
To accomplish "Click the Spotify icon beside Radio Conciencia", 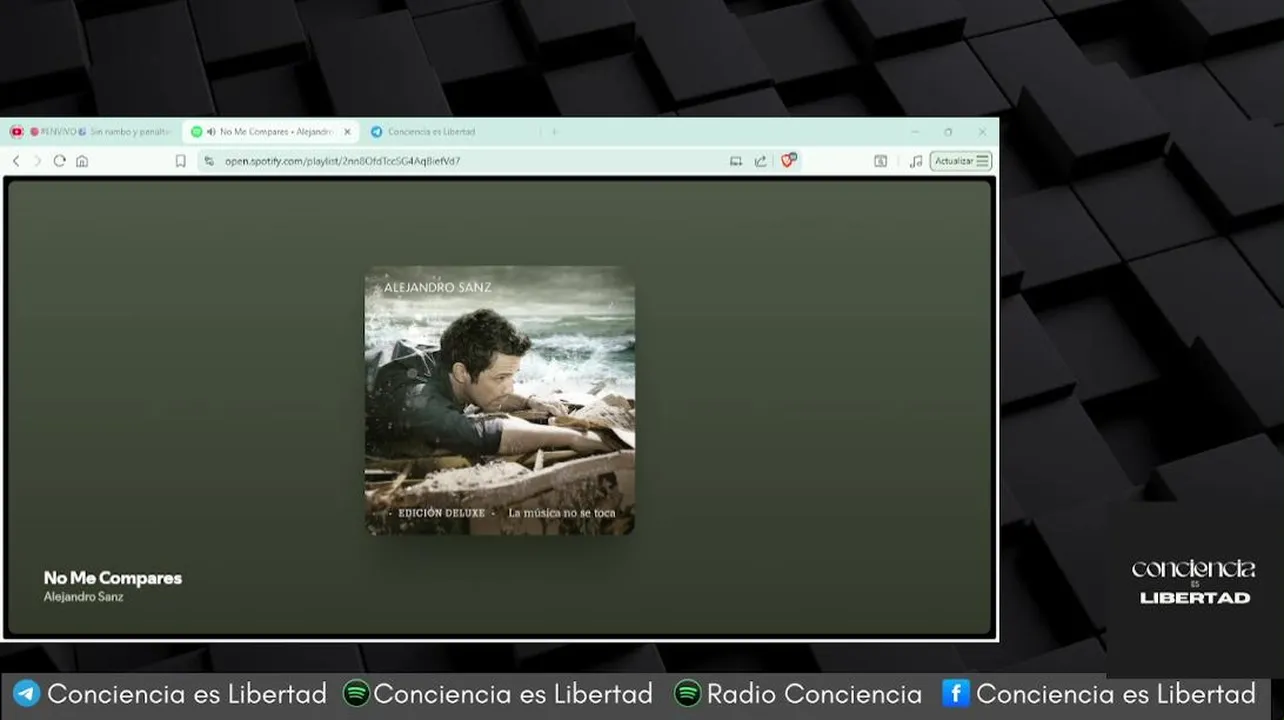I will tap(687, 694).
